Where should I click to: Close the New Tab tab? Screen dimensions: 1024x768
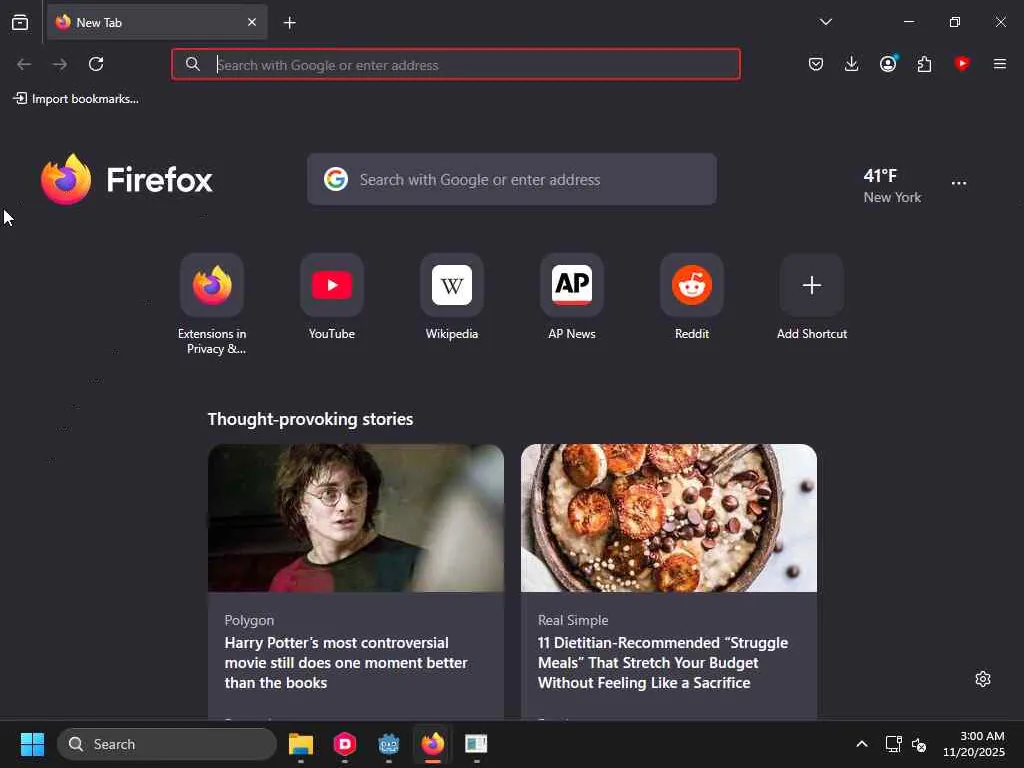[x=251, y=22]
